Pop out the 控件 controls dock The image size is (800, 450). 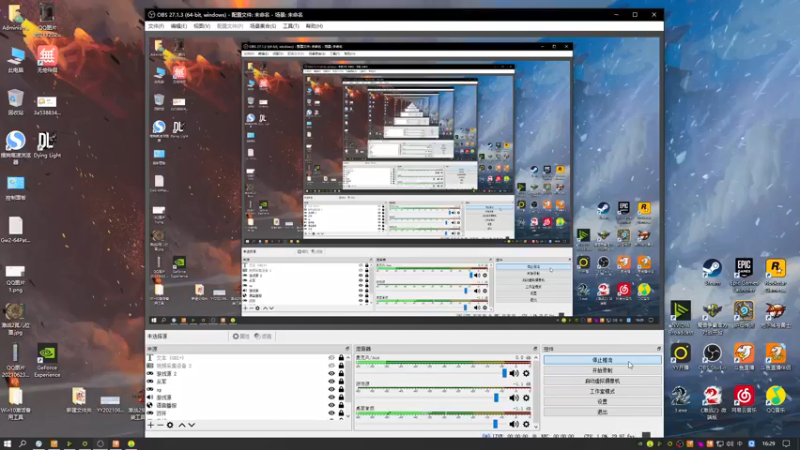click(x=659, y=349)
